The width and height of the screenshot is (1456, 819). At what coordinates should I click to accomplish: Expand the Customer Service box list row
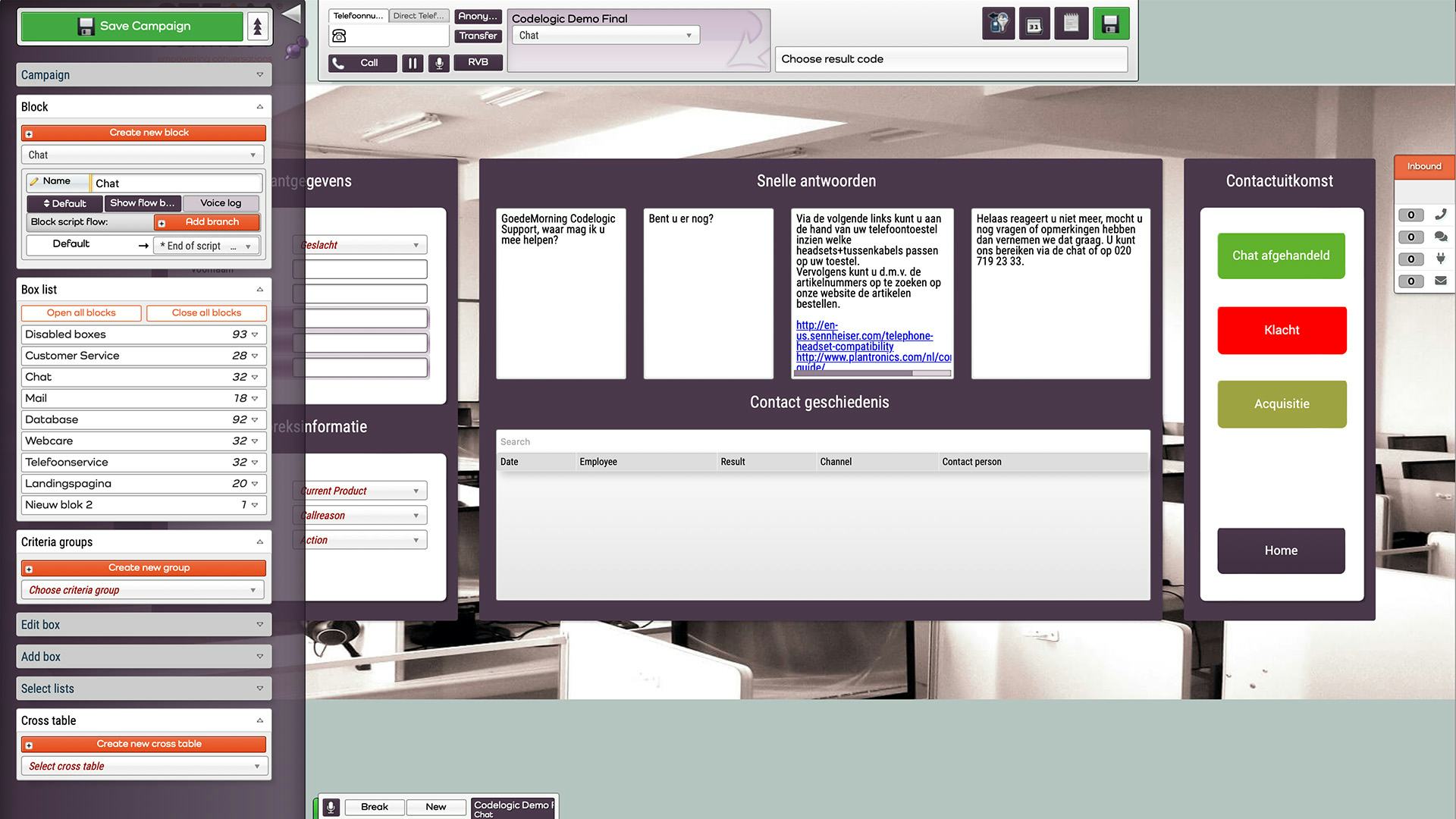pos(143,356)
